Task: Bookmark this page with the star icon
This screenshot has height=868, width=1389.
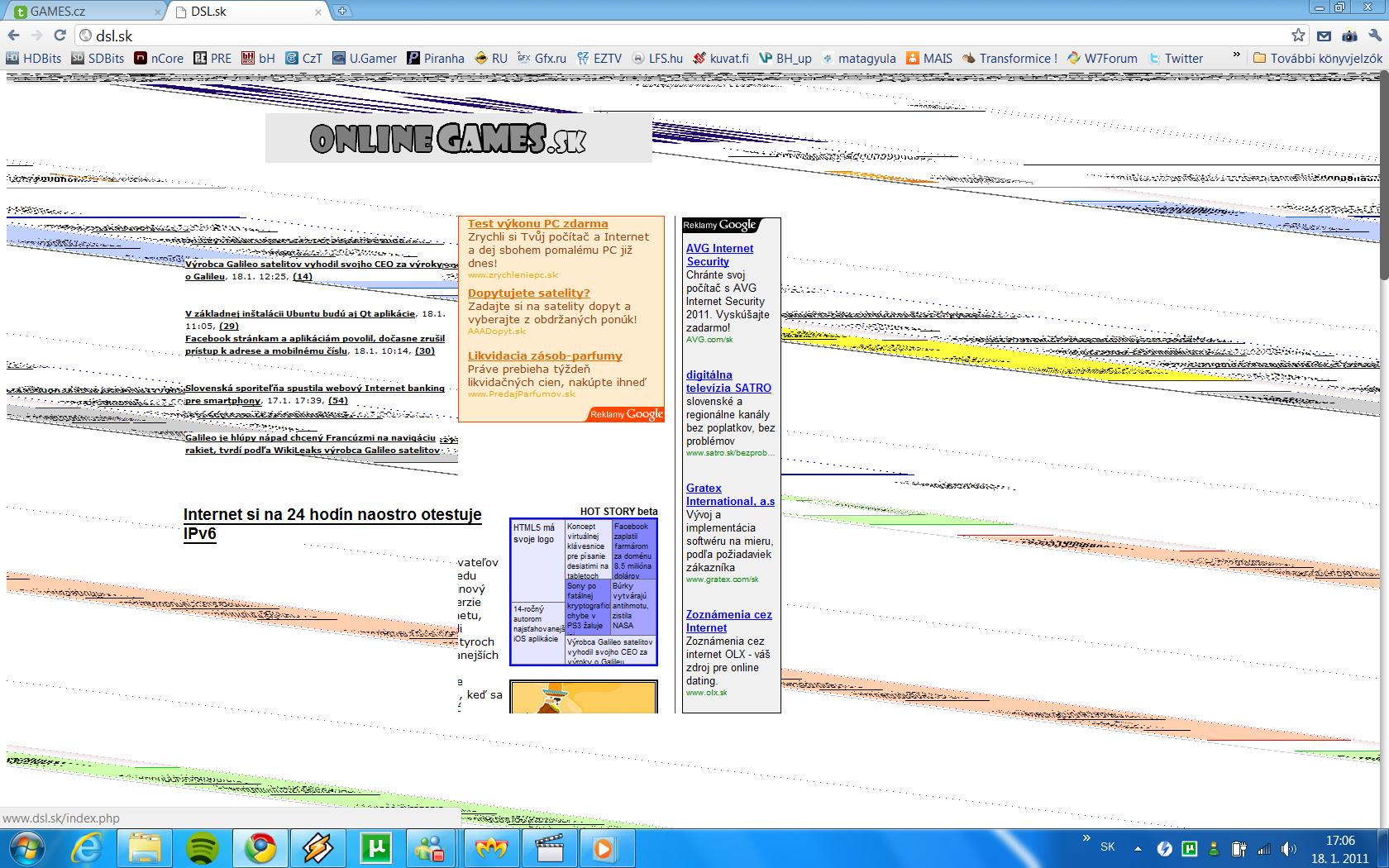Action: coord(1298,36)
